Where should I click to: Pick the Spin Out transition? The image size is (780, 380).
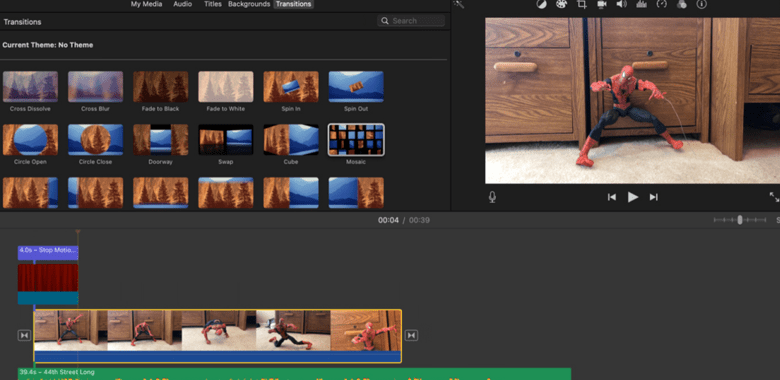click(356, 87)
